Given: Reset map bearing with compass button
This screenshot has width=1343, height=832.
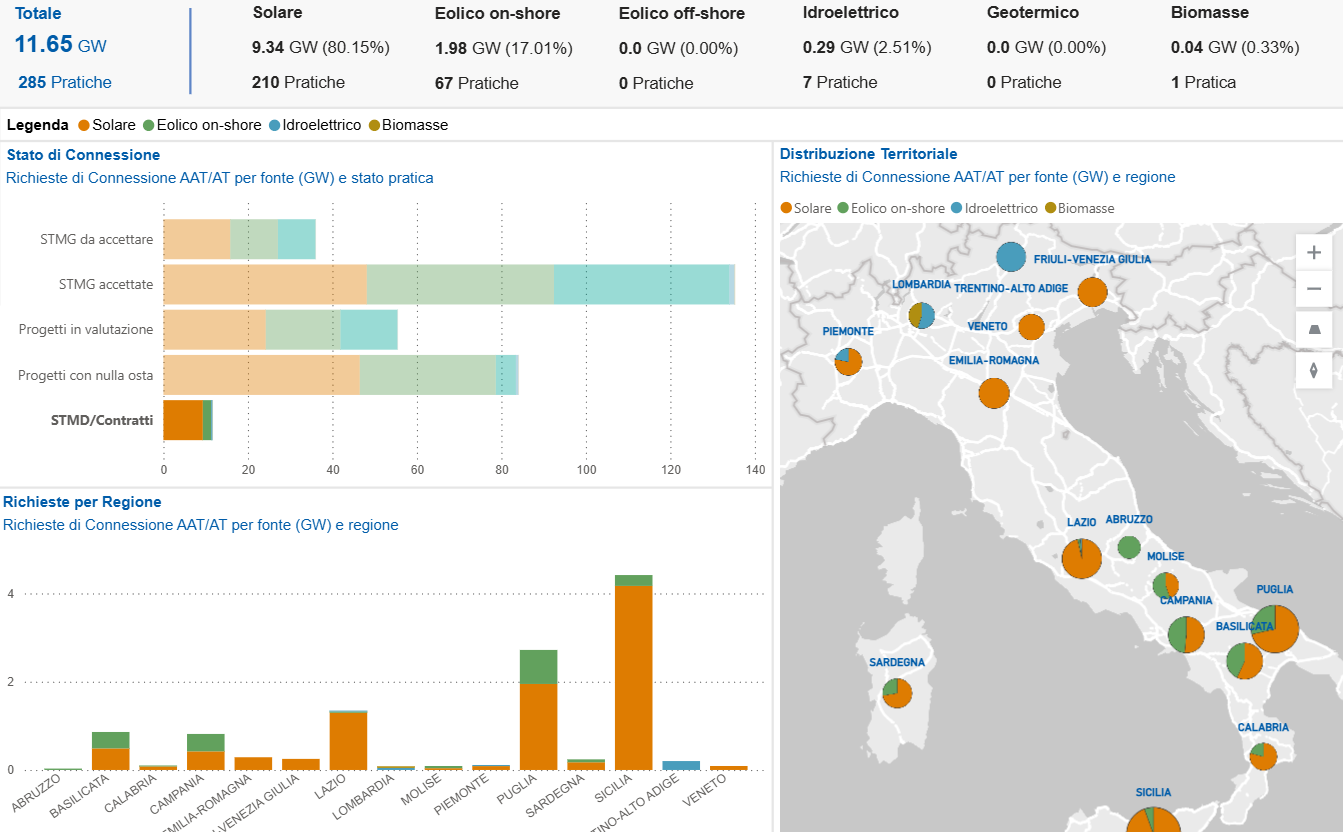Looking at the screenshot, I should pos(1313,369).
